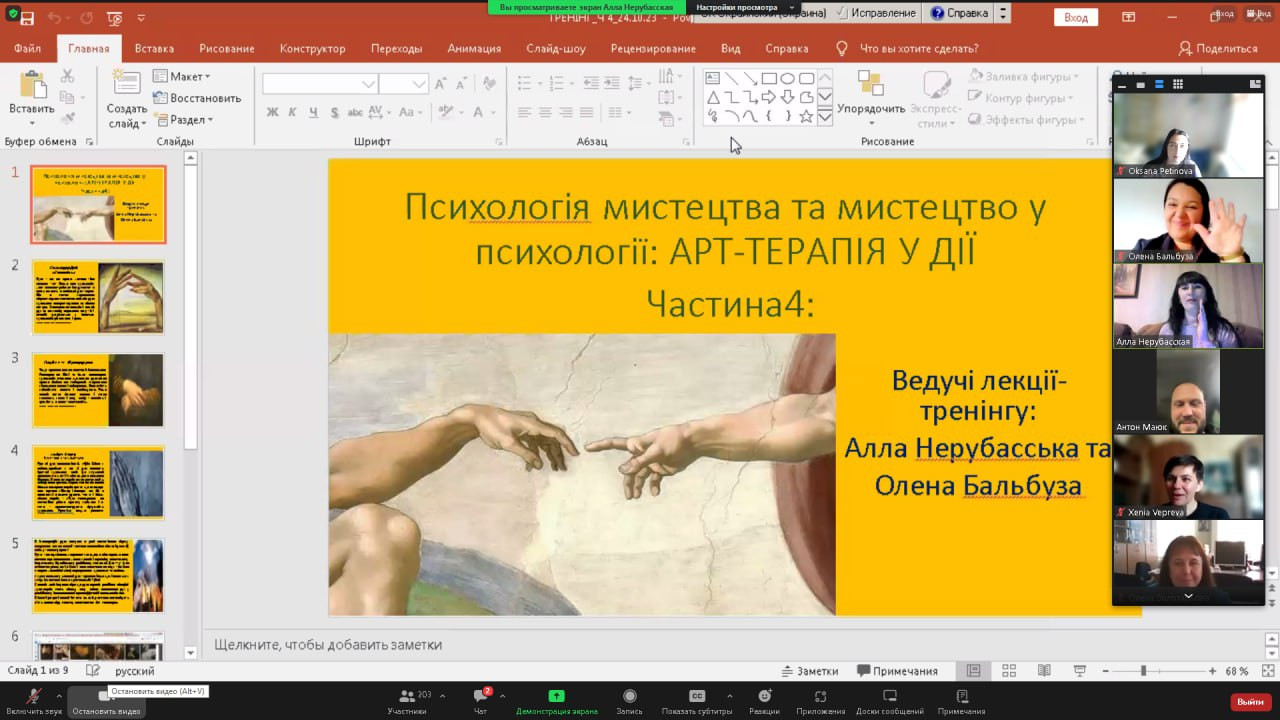Screen dimensions: 1280x720
Task: Toggle the Notes (Заметки) pane
Action: [810, 671]
